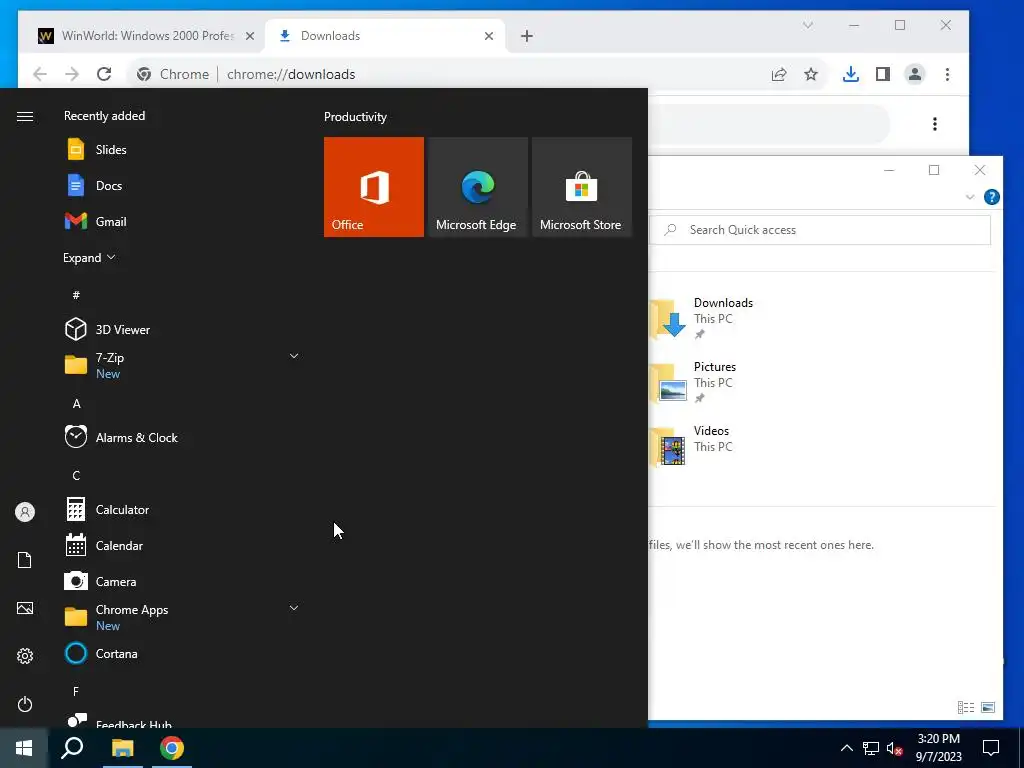Share this page icon in Chrome
The width and height of the screenshot is (1024, 768).
coord(778,74)
